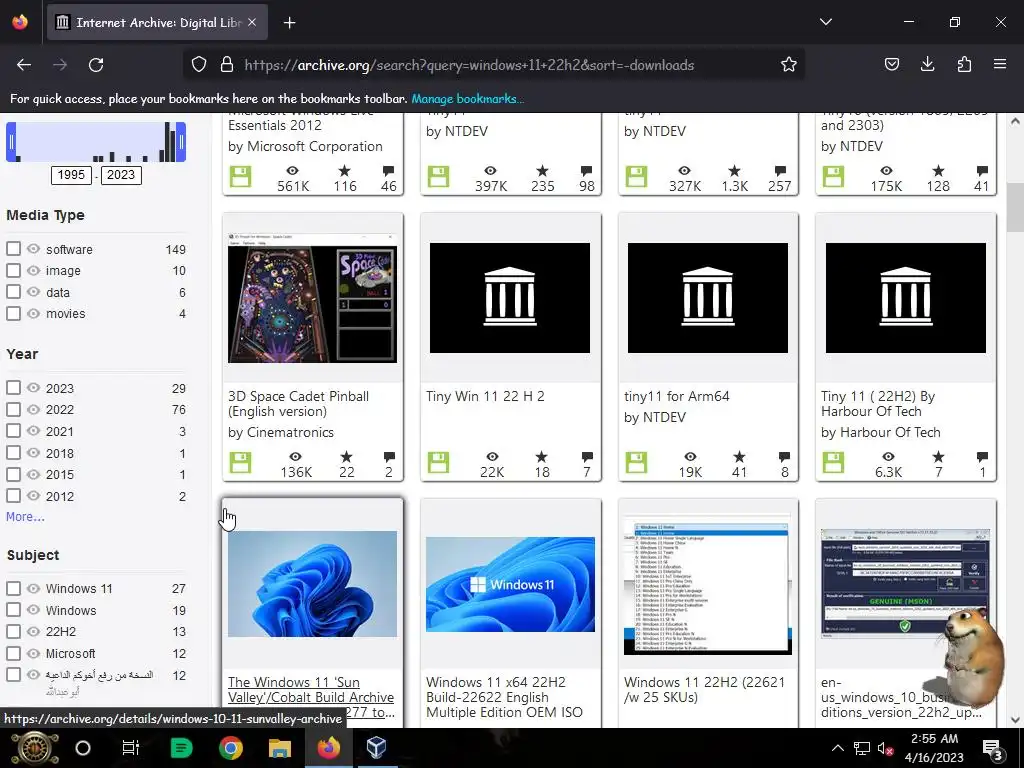
Task: Open Cortana search circle on taskbar
Action: pos(83,748)
